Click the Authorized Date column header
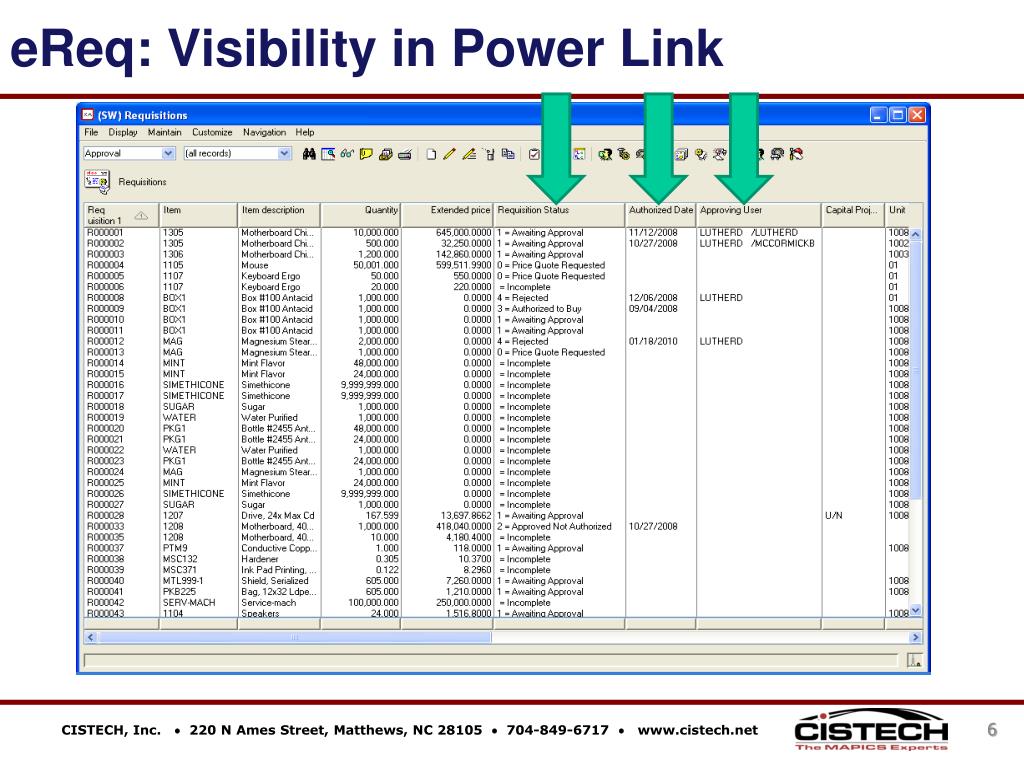 coord(660,215)
